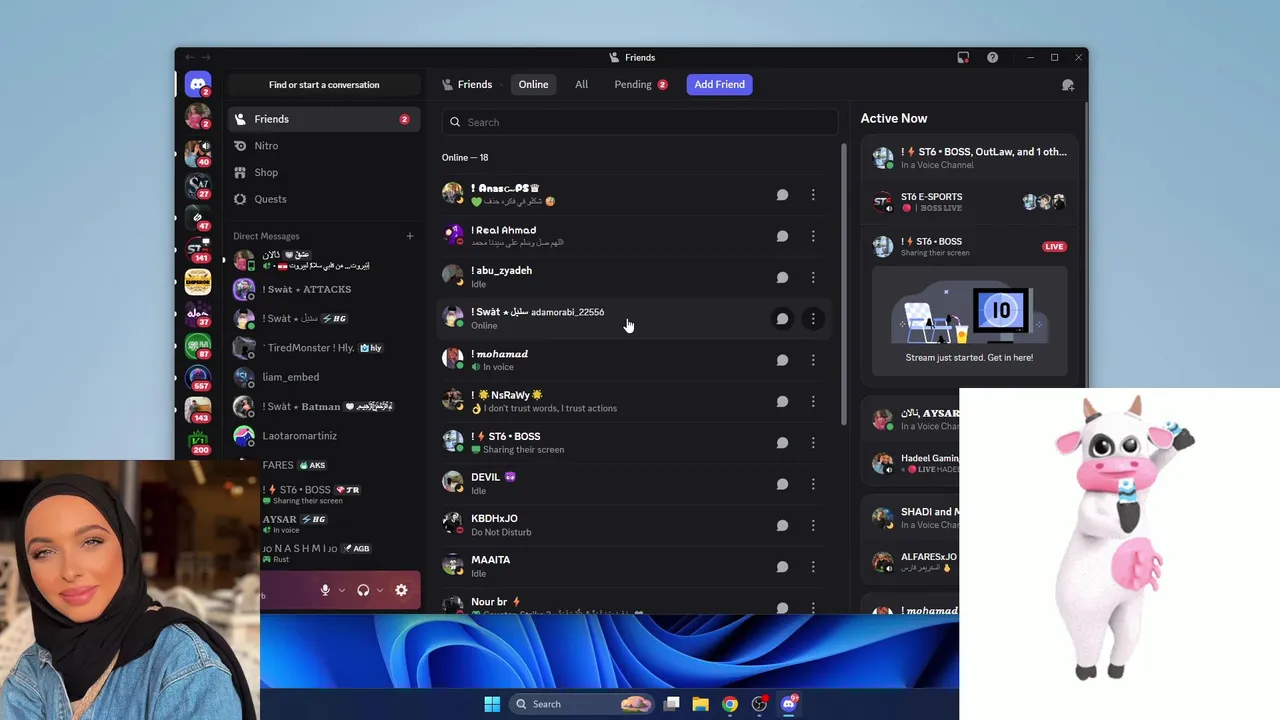Open File Explorer from the taskbar
This screenshot has height=720, width=1280.
click(x=700, y=704)
